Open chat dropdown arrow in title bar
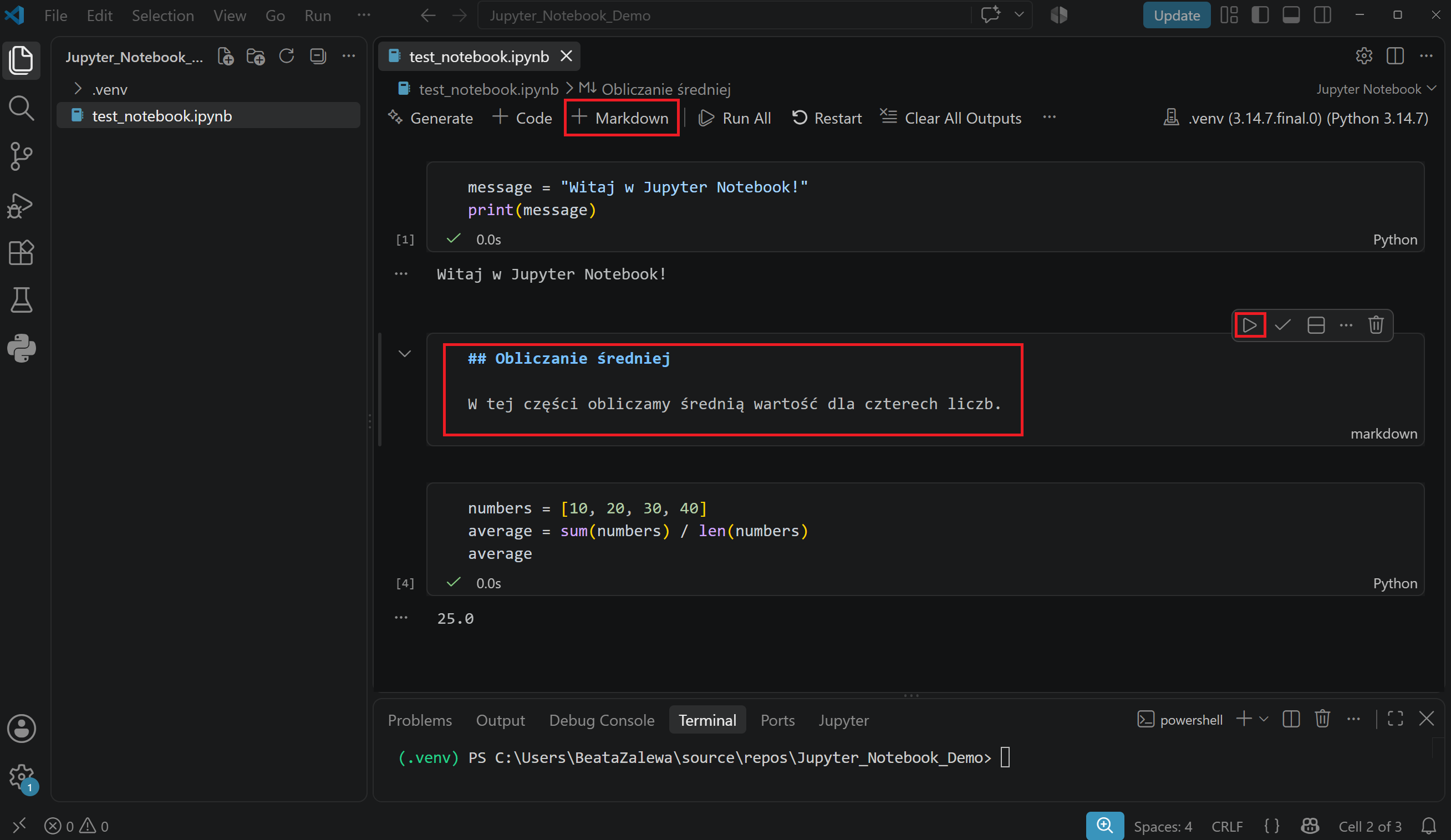Image resolution: width=1451 pixels, height=840 pixels. [1019, 15]
